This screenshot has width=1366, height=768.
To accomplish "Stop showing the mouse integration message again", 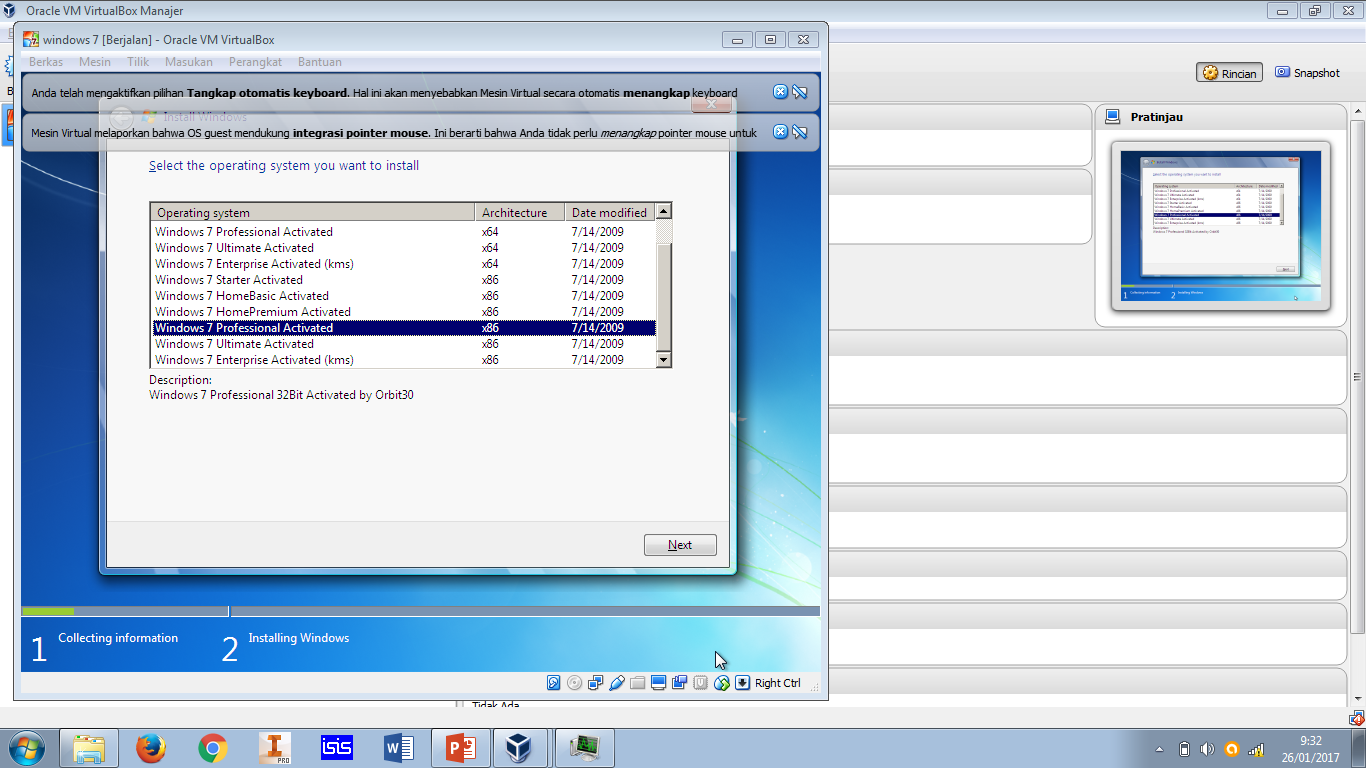I will tap(800, 132).
